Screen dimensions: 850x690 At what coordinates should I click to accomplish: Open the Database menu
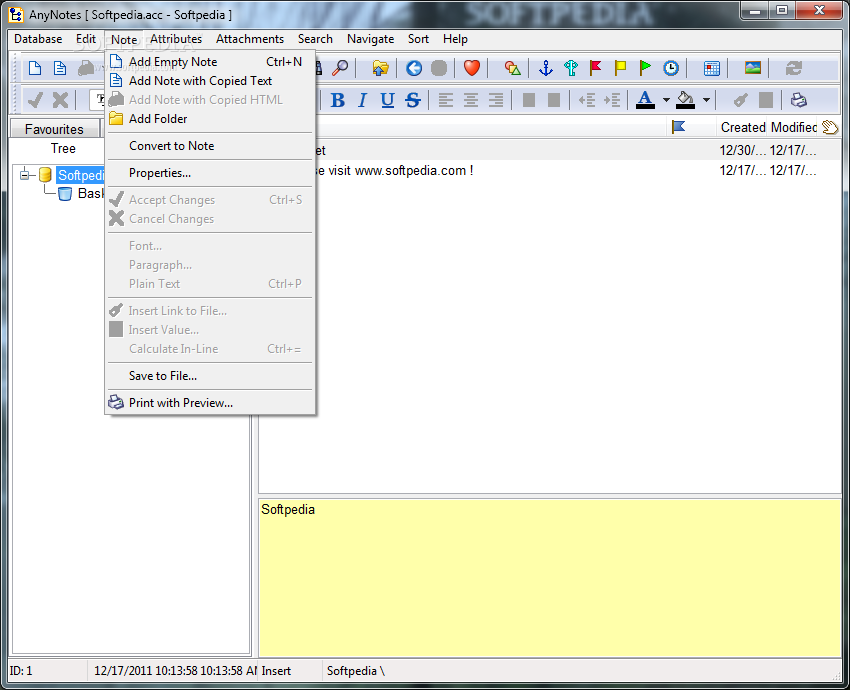[x=38, y=39]
